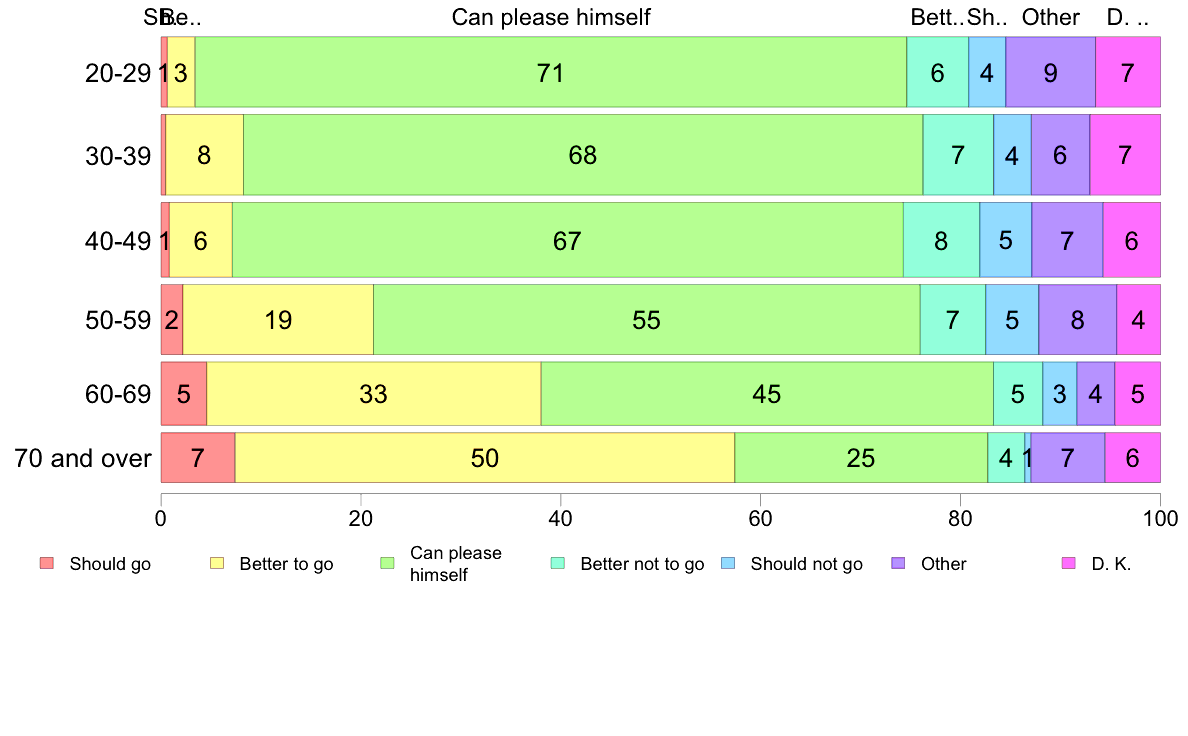The image size is (1188, 736).
Task: Select the red 7 segment for 70 and over
Action: pos(198,458)
